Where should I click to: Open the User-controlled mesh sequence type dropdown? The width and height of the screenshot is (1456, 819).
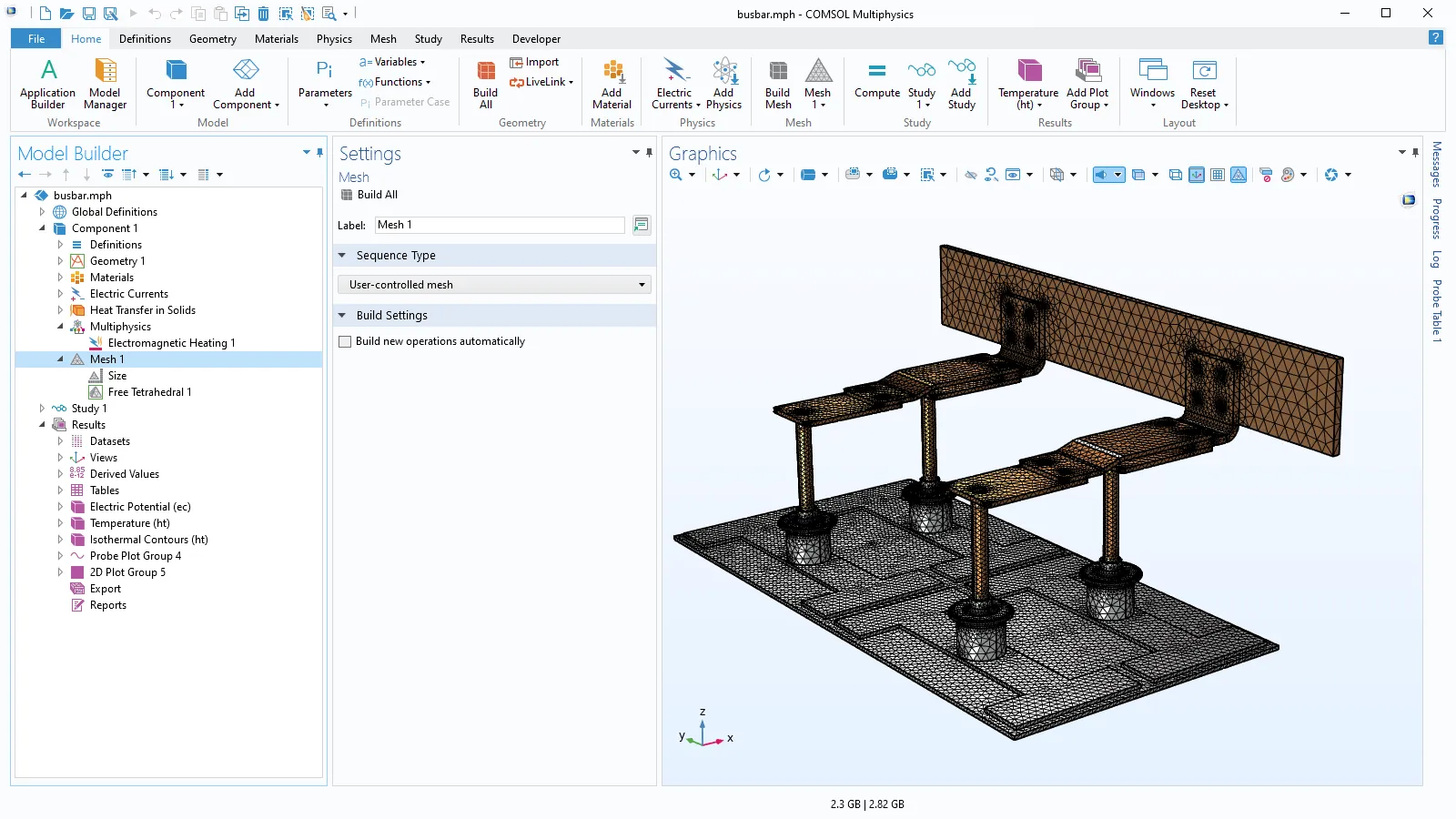point(494,285)
